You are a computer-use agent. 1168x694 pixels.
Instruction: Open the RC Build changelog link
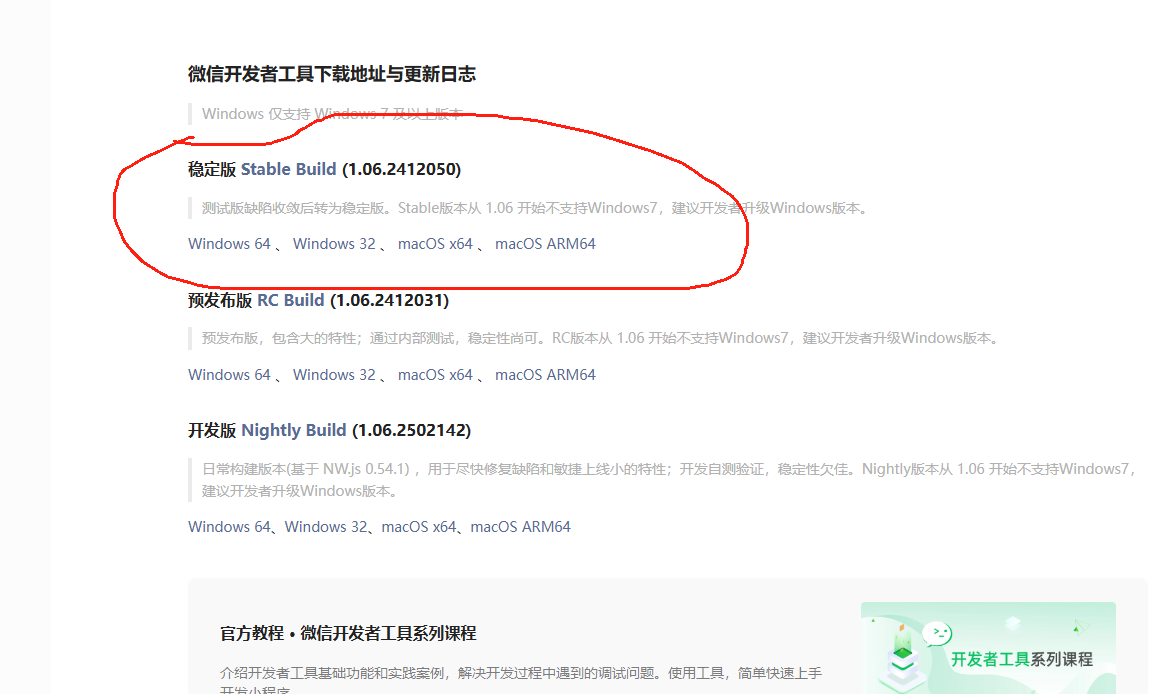291,300
